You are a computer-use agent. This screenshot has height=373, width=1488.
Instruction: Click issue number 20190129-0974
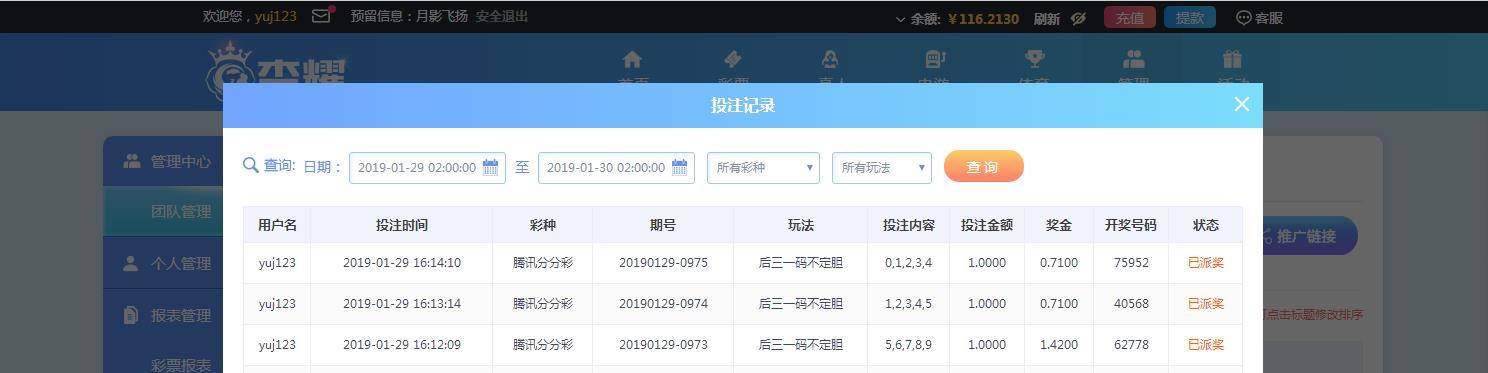pyautogui.click(x=663, y=304)
